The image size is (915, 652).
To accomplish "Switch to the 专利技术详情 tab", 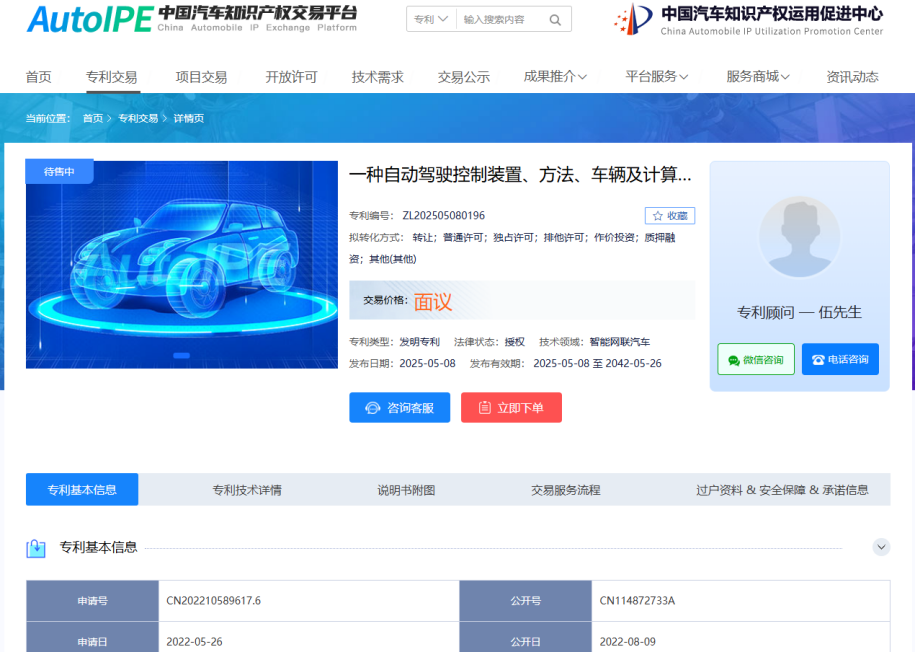I will tap(247, 490).
